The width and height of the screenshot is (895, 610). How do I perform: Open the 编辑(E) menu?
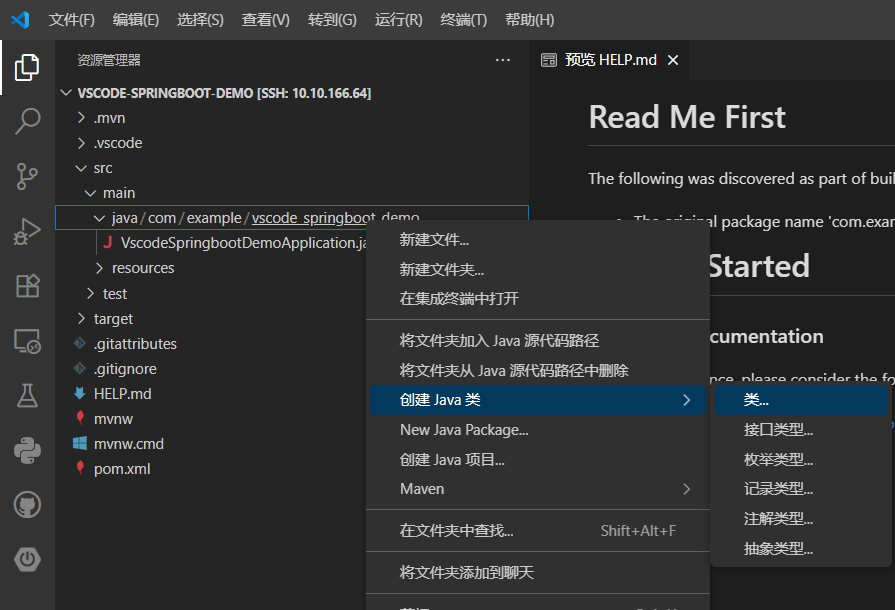(x=136, y=20)
